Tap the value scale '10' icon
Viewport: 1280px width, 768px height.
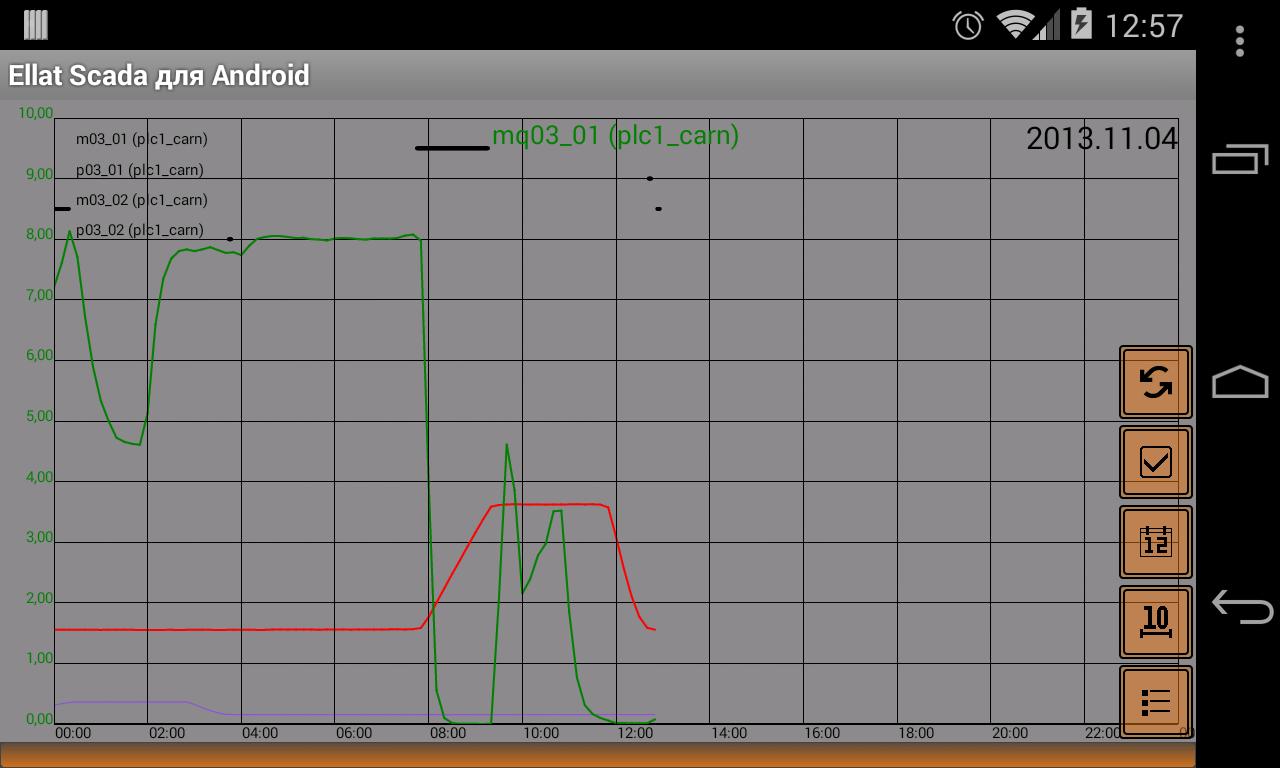click(1154, 620)
